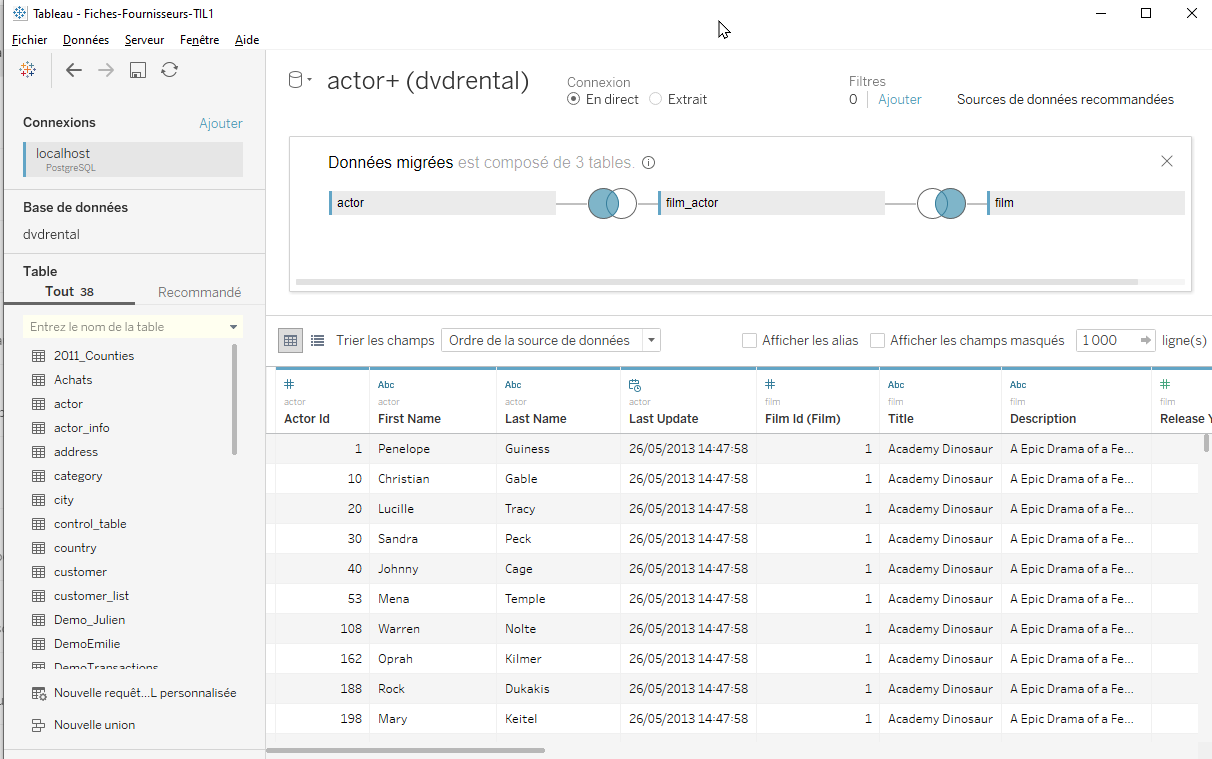Select the En direct connection radio button
Image resolution: width=1212 pixels, height=759 pixels.
point(573,99)
